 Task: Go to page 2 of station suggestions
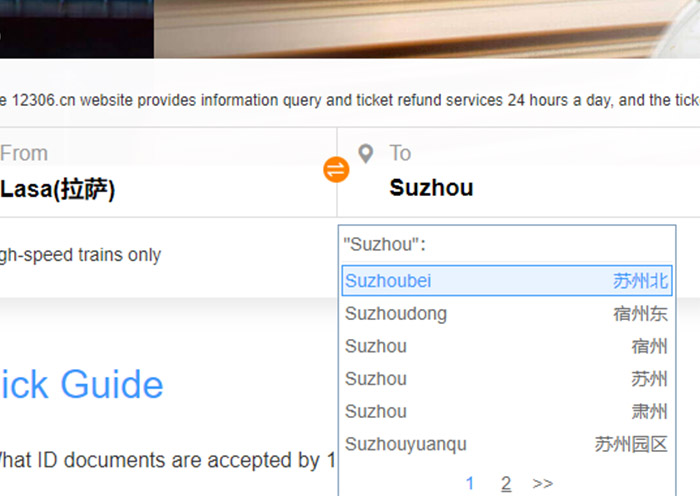[x=506, y=483]
